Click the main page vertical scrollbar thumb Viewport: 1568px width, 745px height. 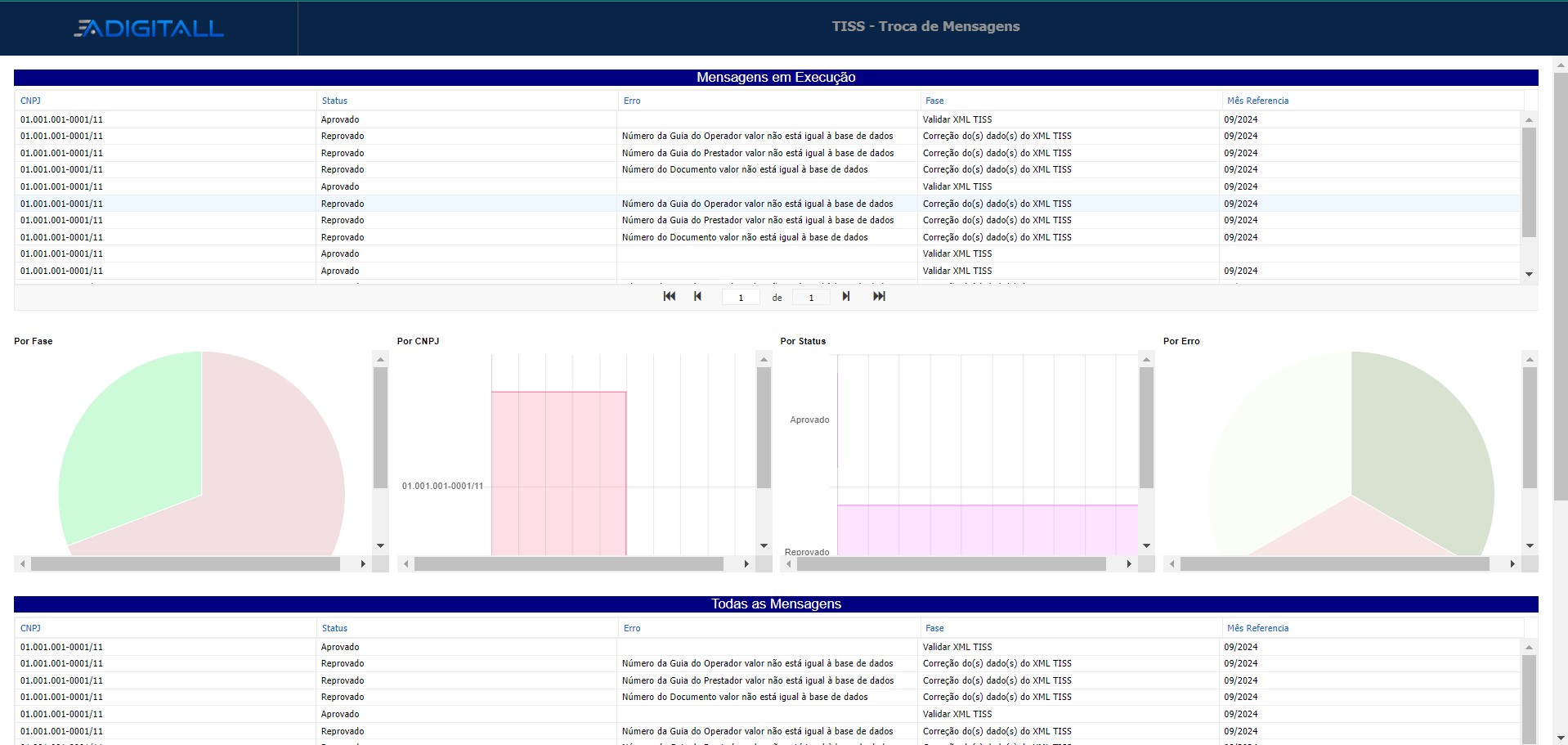pos(1561,286)
